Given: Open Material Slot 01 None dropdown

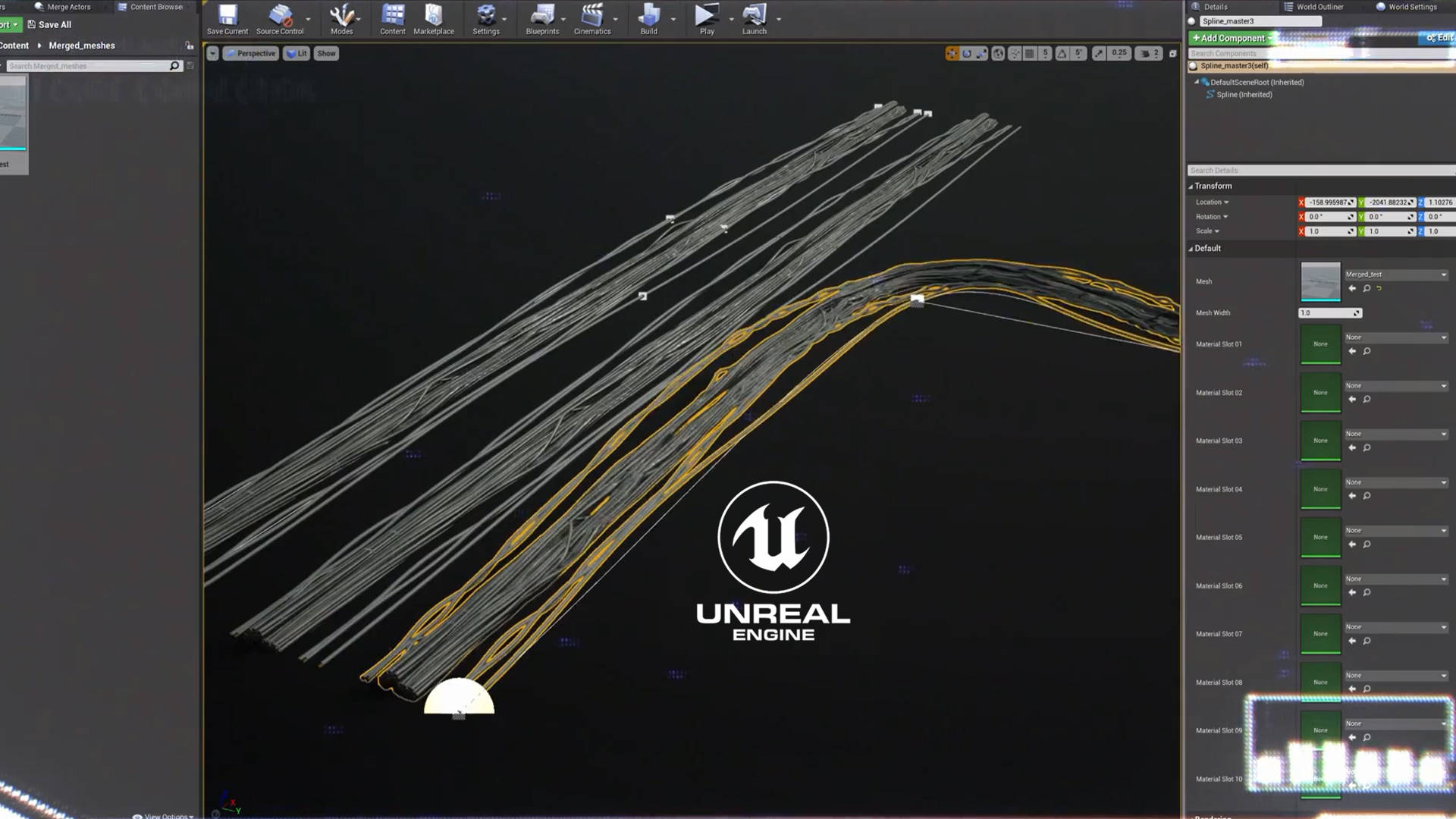Looking at the screenshot, I should click(1396, 337).
